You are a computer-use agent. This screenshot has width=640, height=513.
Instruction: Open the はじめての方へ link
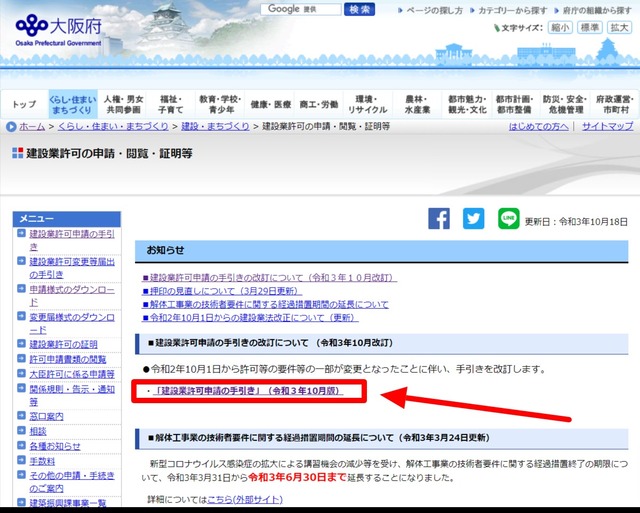(538, 127)
